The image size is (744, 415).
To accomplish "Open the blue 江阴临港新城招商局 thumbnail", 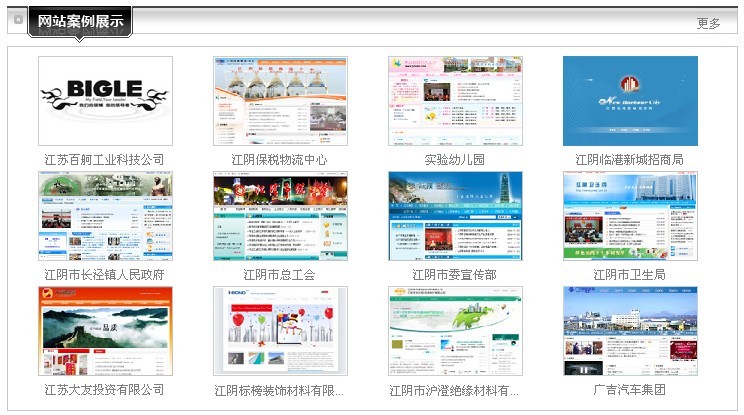I will click(630, 101).
